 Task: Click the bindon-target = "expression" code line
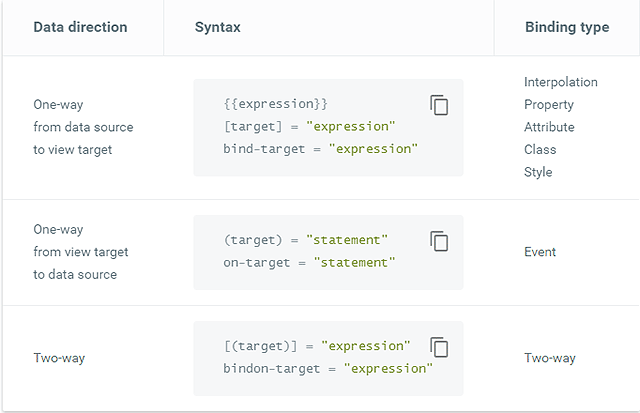328,368
